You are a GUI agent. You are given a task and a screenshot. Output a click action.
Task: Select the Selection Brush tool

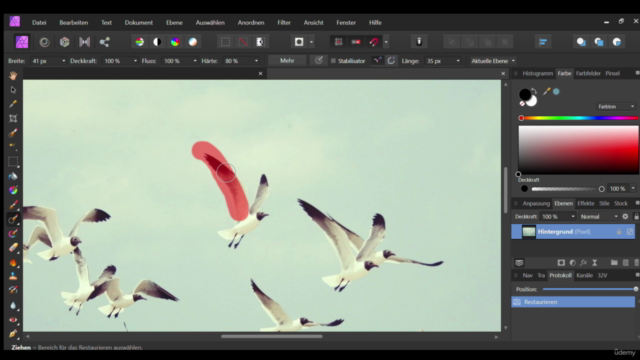coord(13,133)
